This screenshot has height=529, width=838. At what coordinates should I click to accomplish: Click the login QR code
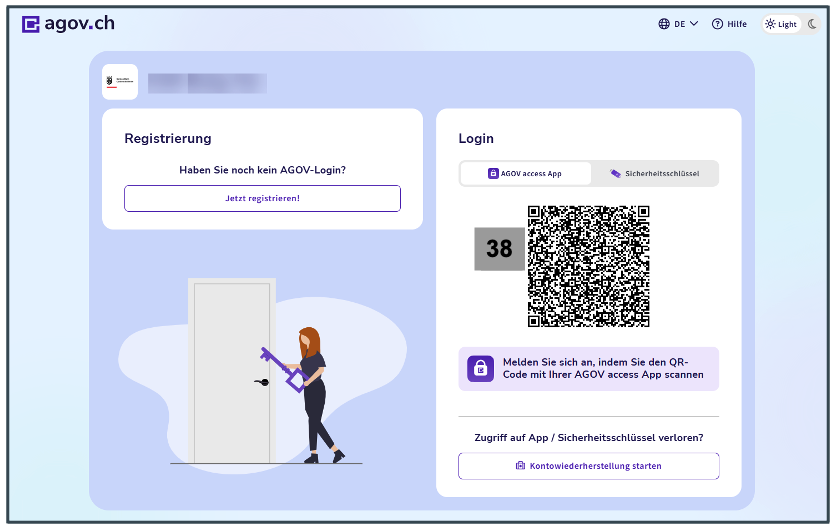[x=588, y=266]
